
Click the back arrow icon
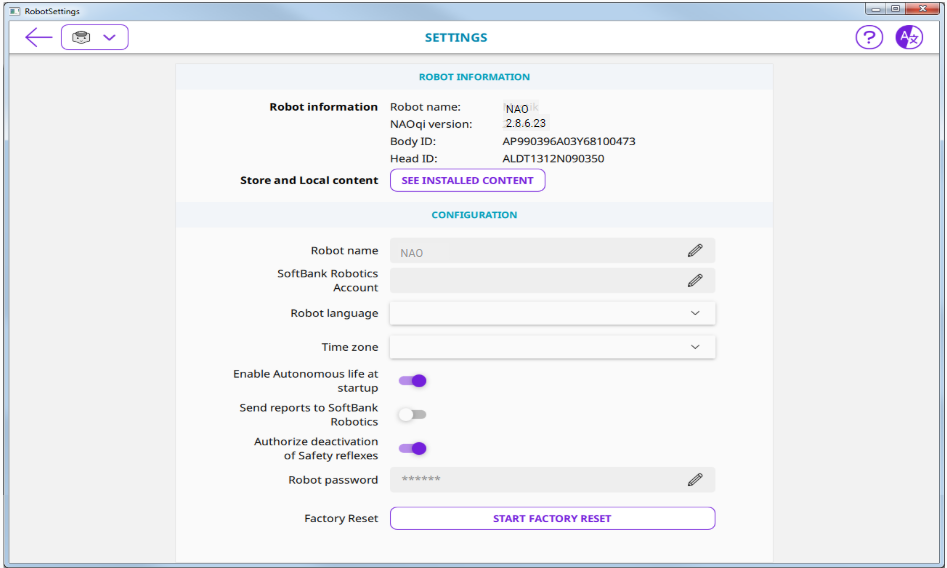point(38,38)
